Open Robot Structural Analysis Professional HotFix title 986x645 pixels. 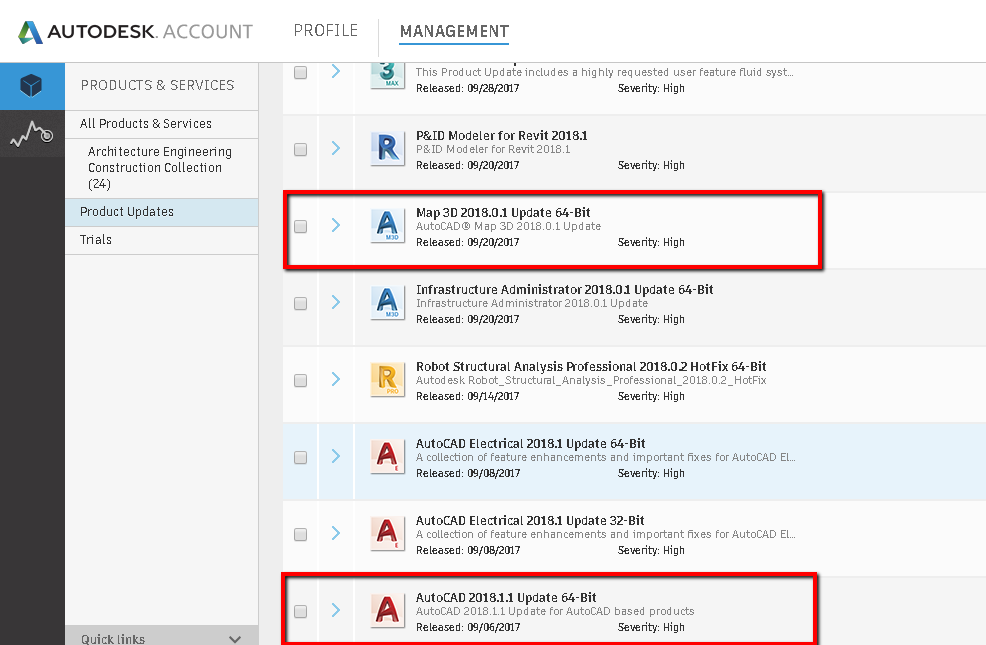pyautogui.click(x=591, y=367)
